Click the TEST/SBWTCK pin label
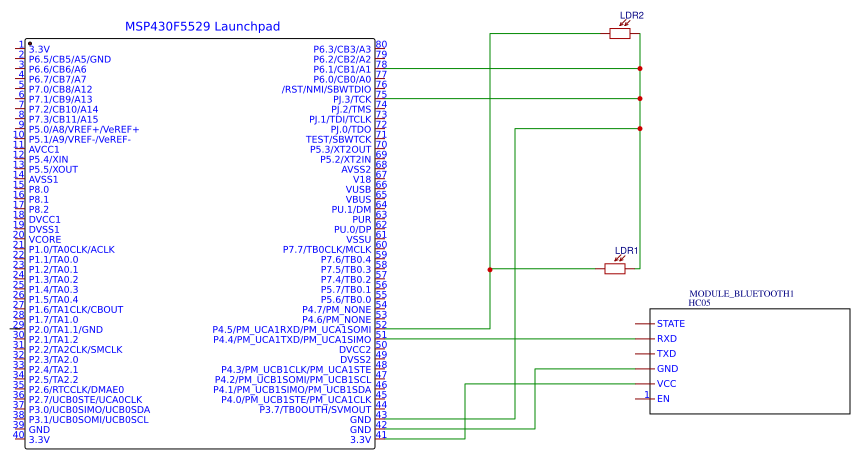 [338, 139]
